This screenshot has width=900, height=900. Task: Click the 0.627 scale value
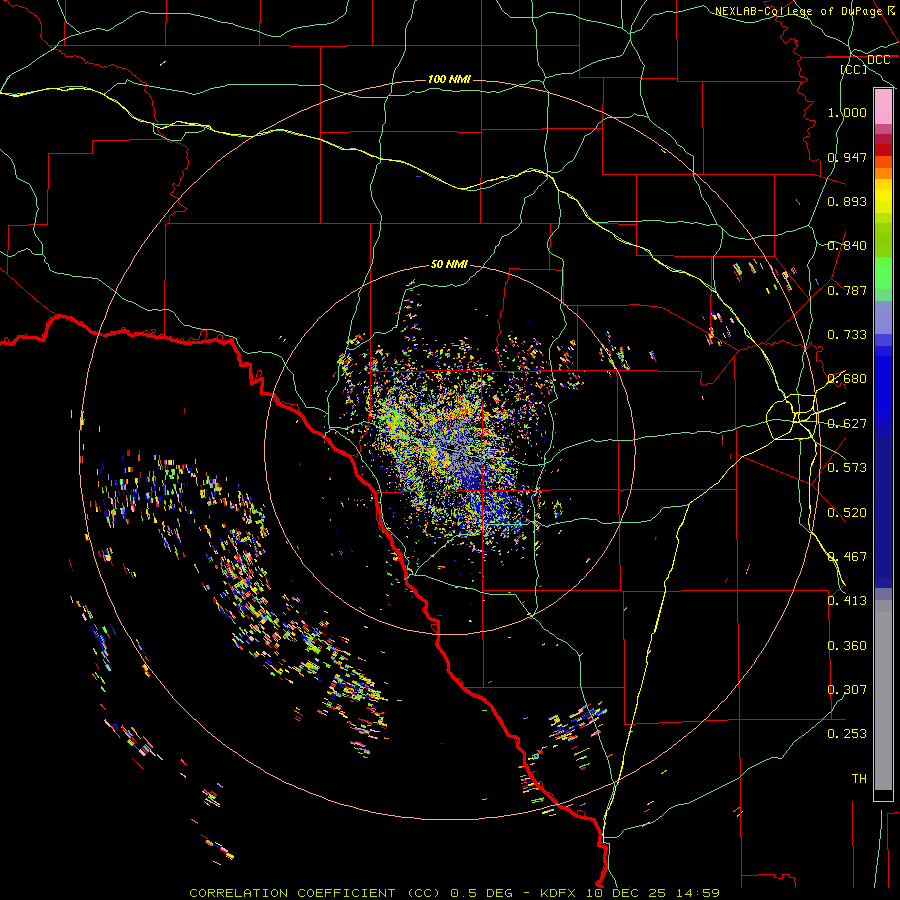pyautogui.click(x=847, y=424)
